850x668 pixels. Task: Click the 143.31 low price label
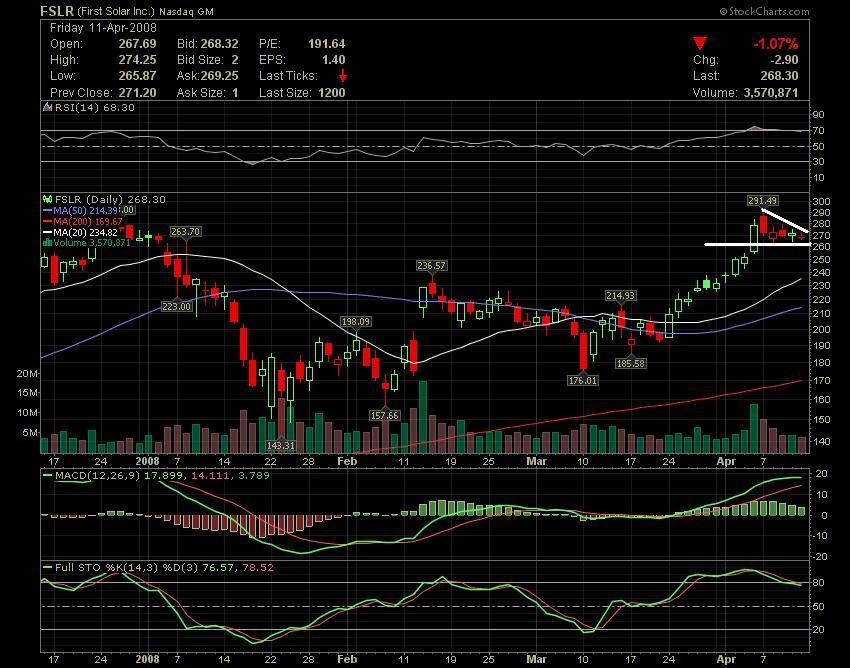[x=281, y=446]
